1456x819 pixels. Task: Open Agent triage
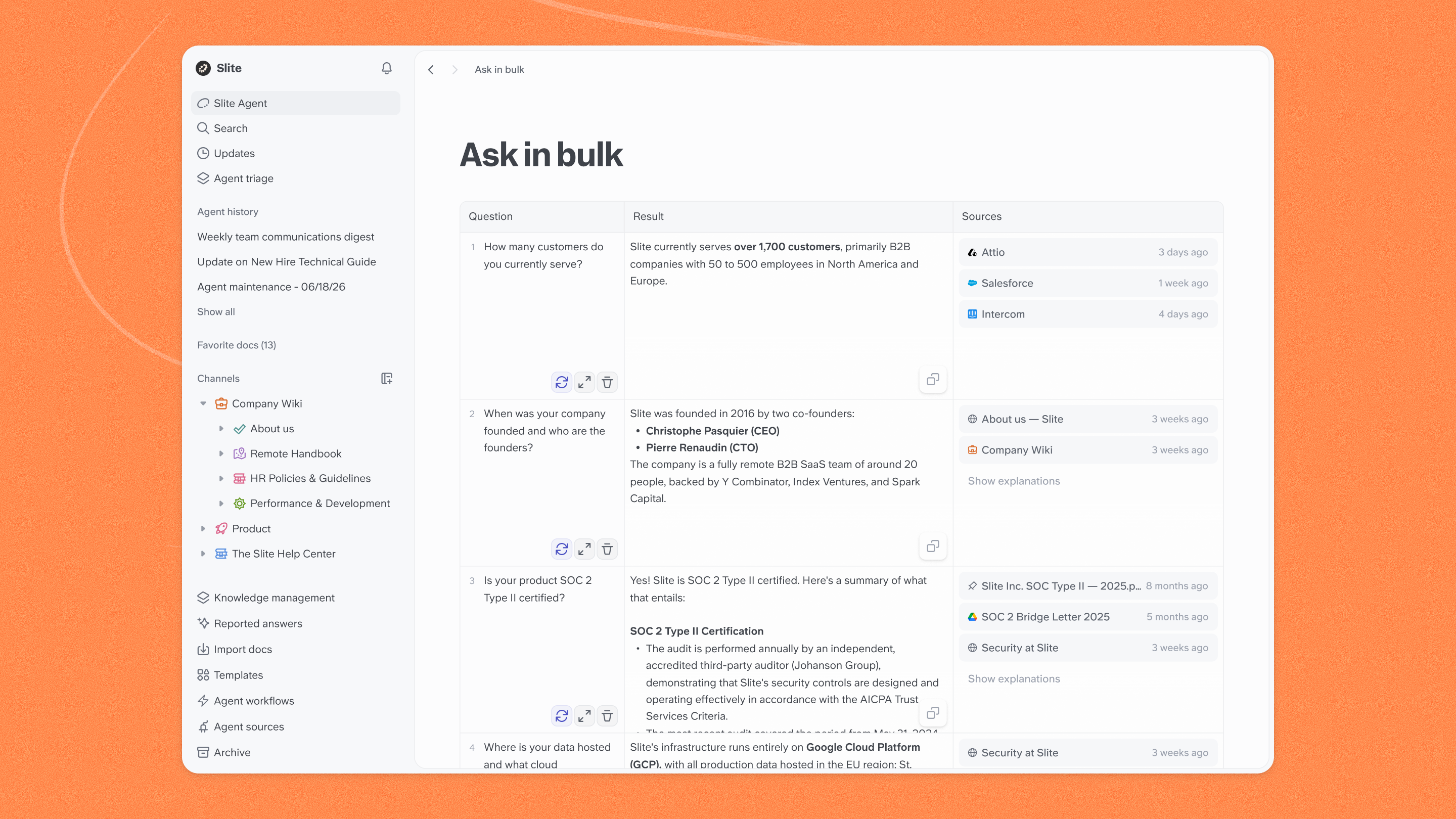(296, 178)
